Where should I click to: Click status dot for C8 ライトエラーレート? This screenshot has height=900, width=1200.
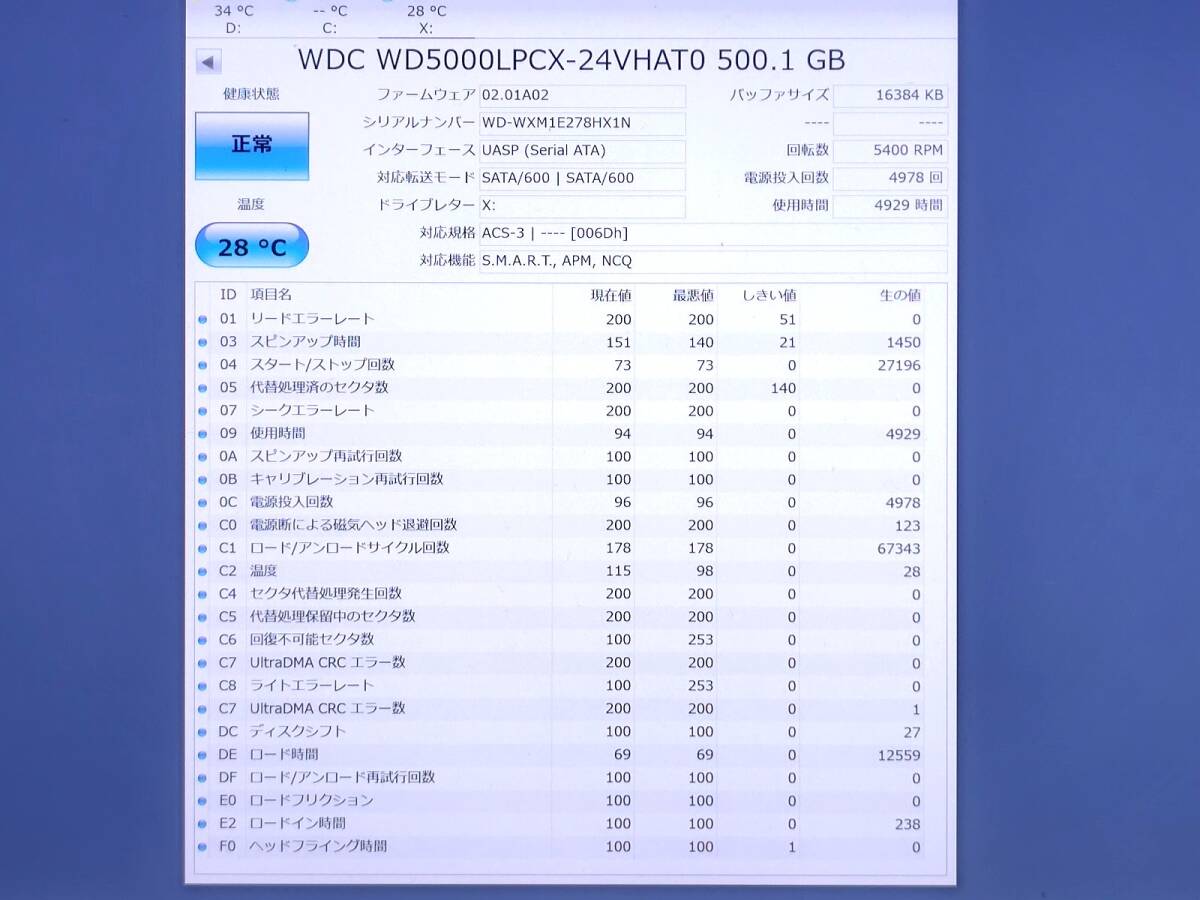coord(202,687)
